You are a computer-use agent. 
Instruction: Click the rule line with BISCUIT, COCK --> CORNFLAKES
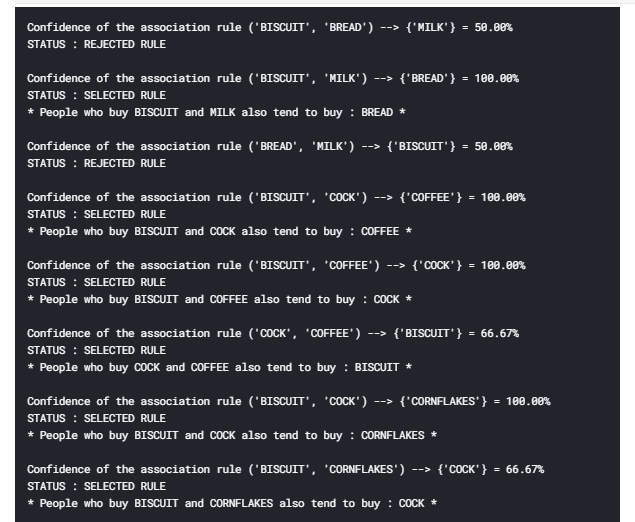click(x=288, y=401)
